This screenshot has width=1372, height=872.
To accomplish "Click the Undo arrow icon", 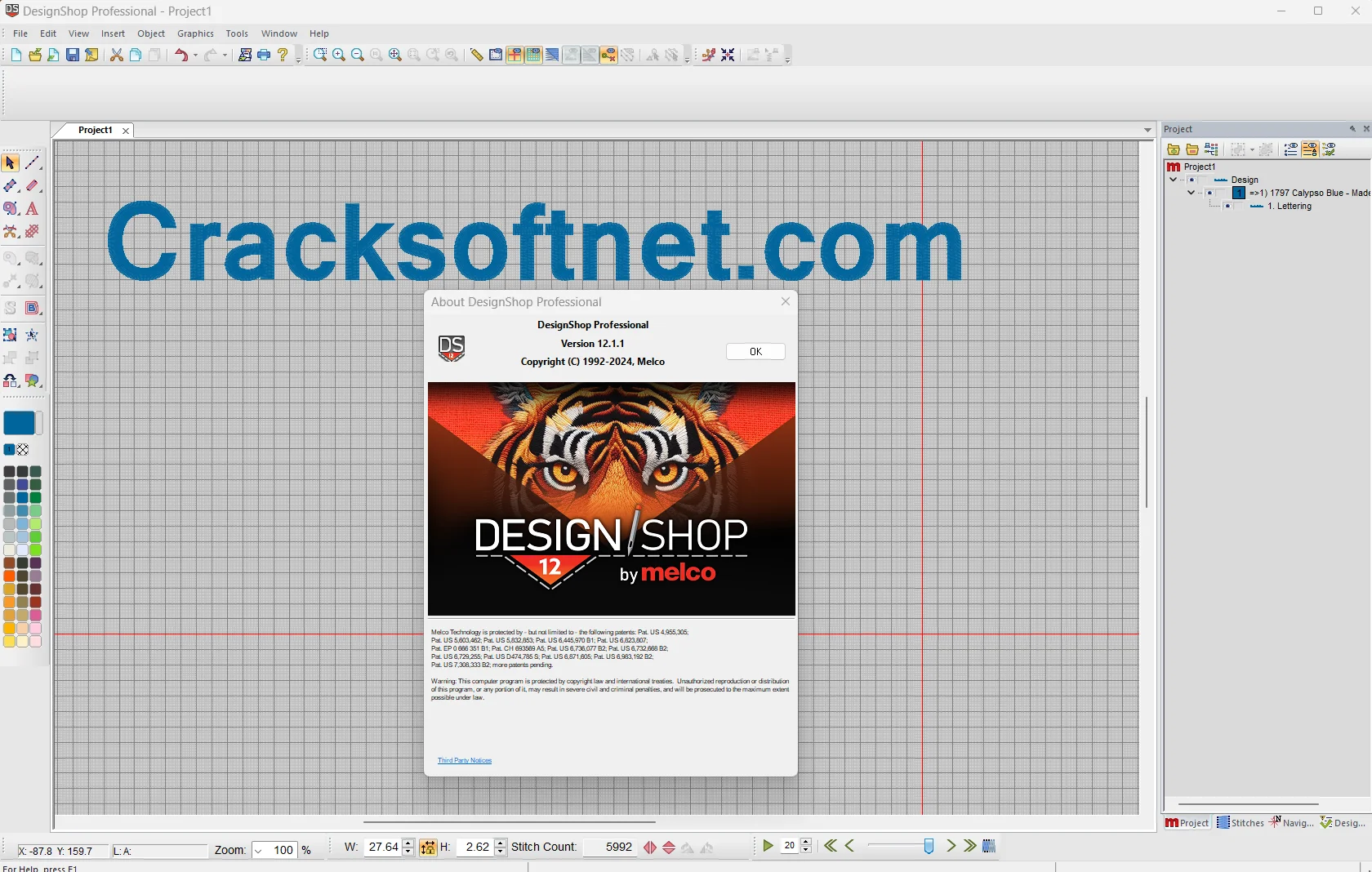I will point(181,55).
